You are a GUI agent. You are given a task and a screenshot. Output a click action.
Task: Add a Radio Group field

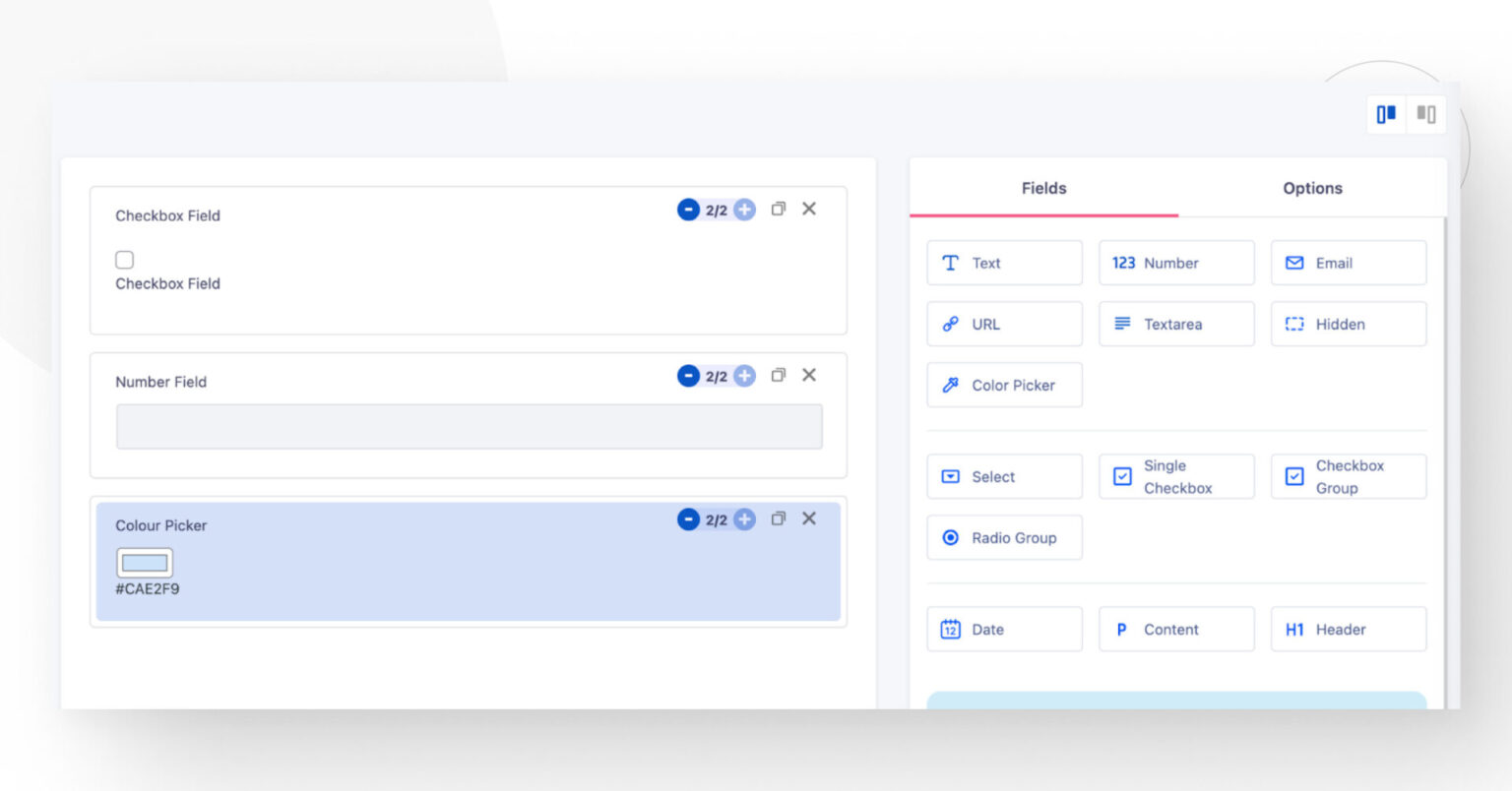[x=1003, y=537]
